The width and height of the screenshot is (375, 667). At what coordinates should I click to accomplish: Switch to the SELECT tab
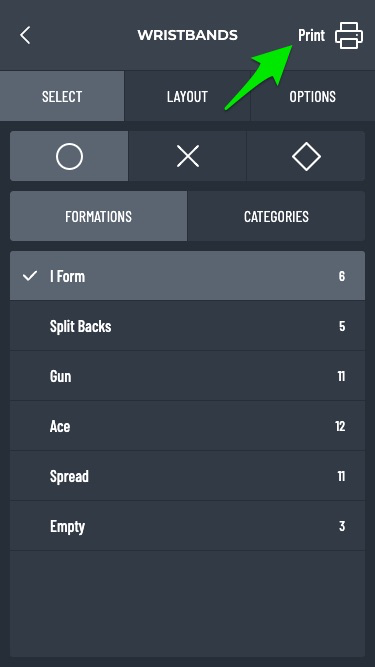[x=62, y=96]
